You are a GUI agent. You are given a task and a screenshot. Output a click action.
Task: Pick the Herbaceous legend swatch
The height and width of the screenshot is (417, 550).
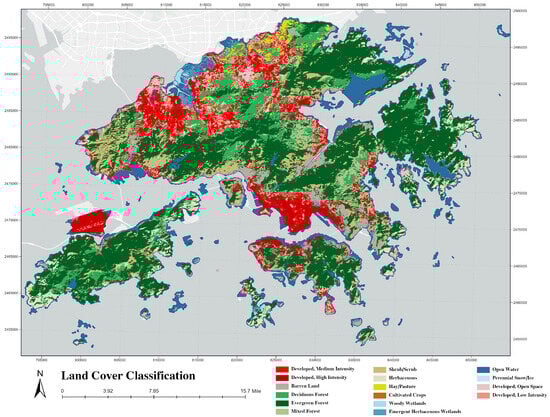point(380,378)
